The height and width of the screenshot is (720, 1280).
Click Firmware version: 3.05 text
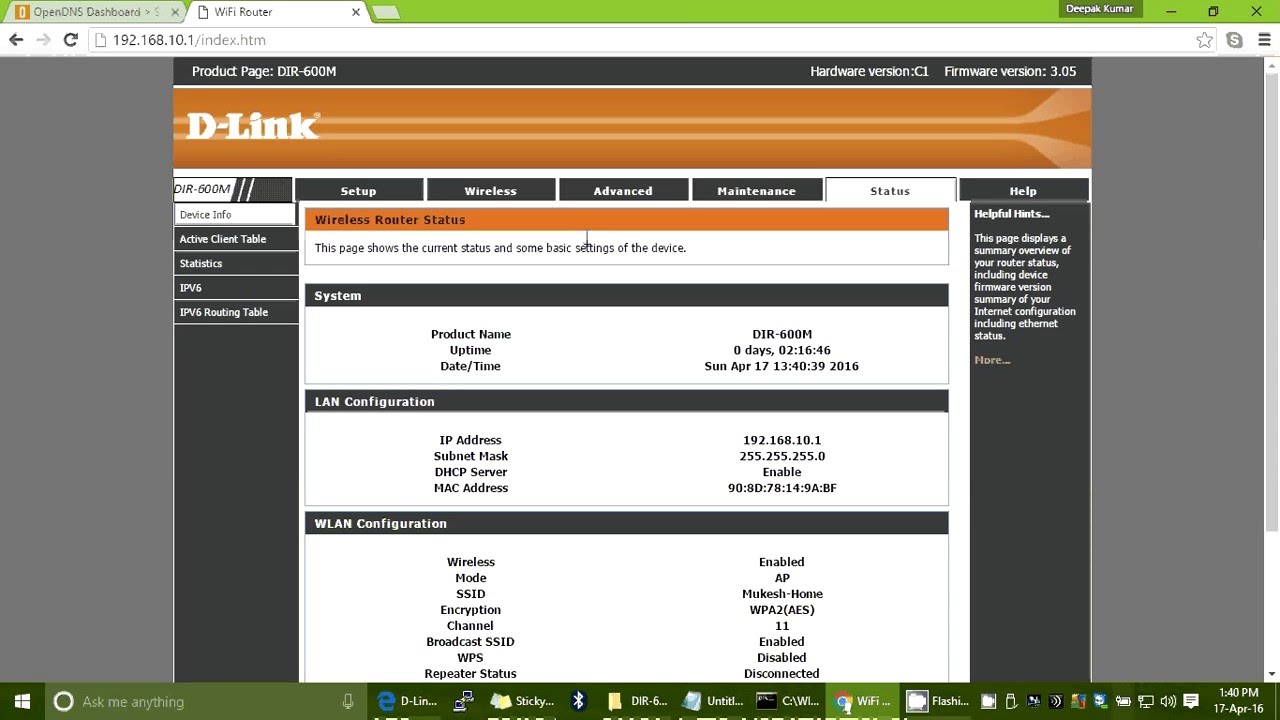pos(1010,71)
